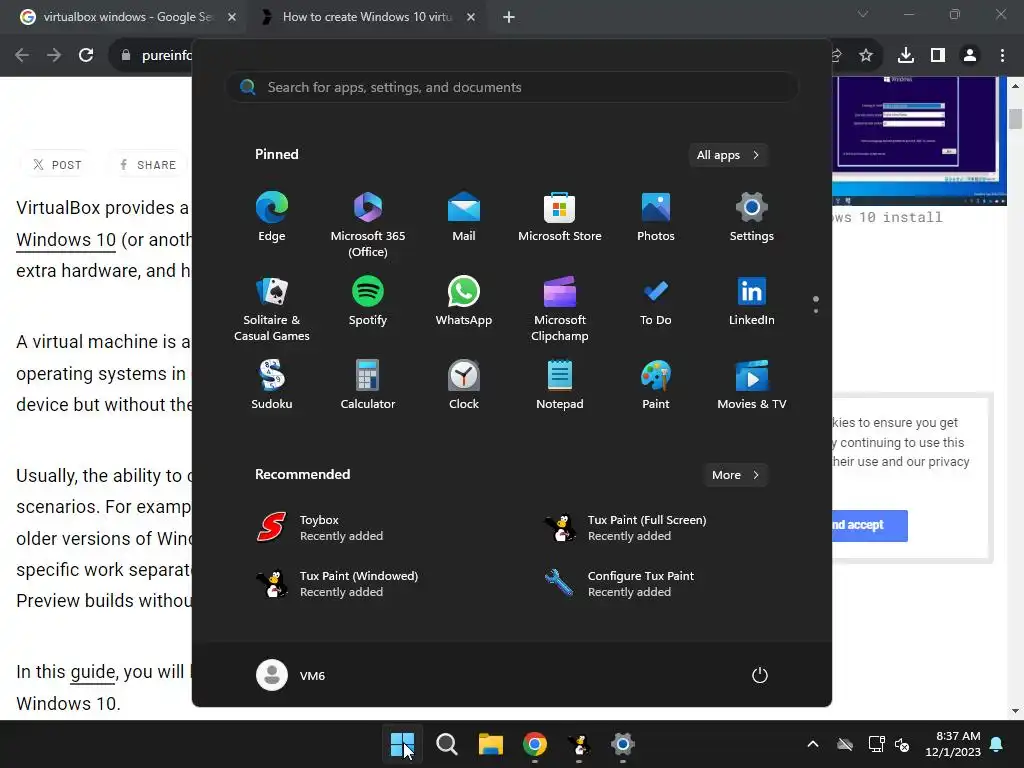Open Microsoft Store from pinned apps
The width and height of the screenshot is (1024, 768).
coord(560,217)
